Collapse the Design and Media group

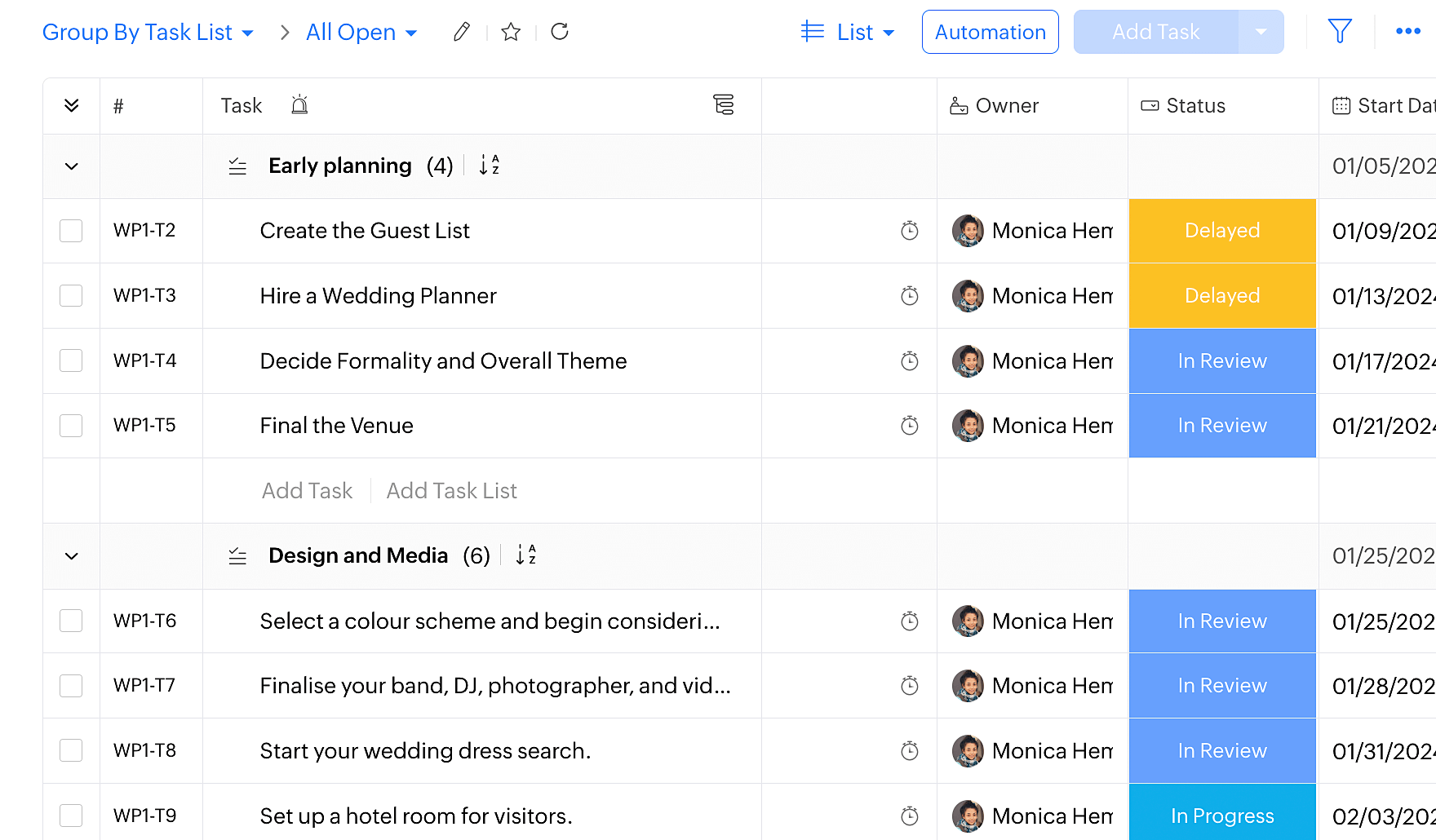coord(72,556)
